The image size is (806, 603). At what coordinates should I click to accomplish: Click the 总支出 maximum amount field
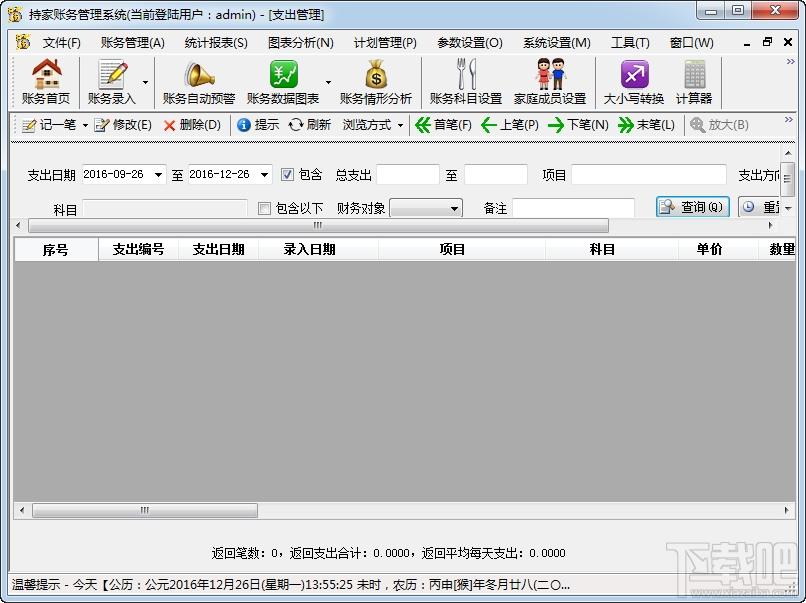(496, 175)
